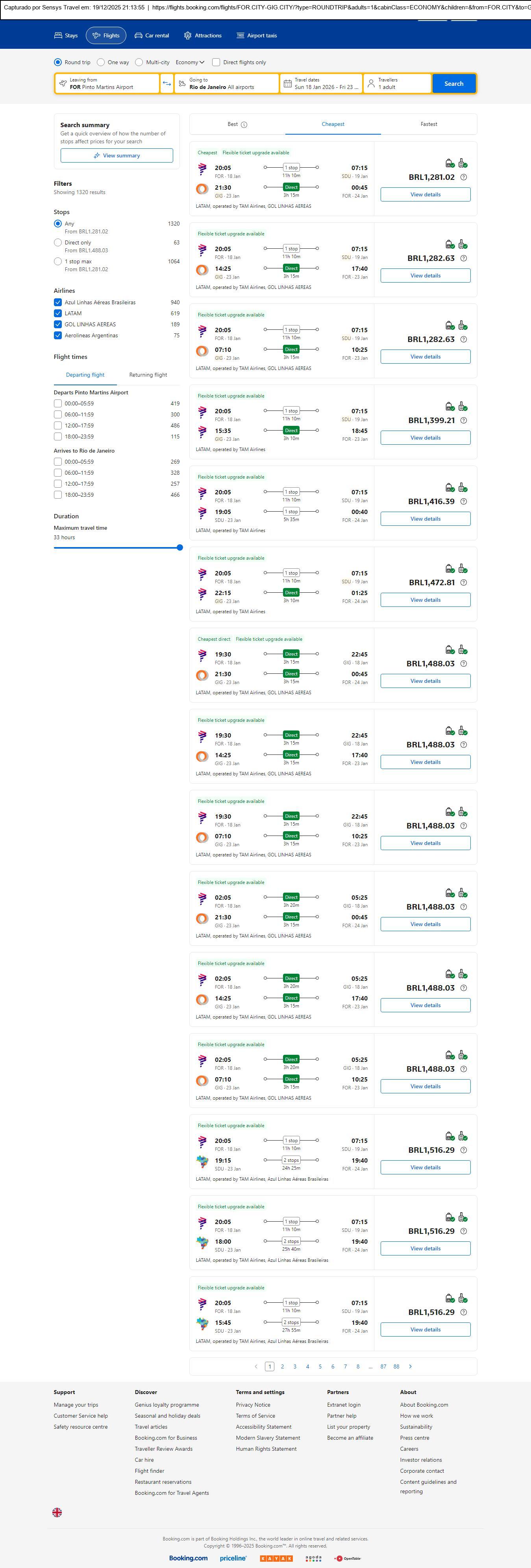Uncheck the LATAM airline filter
The image size is (531, 1568).
[58, 313]
